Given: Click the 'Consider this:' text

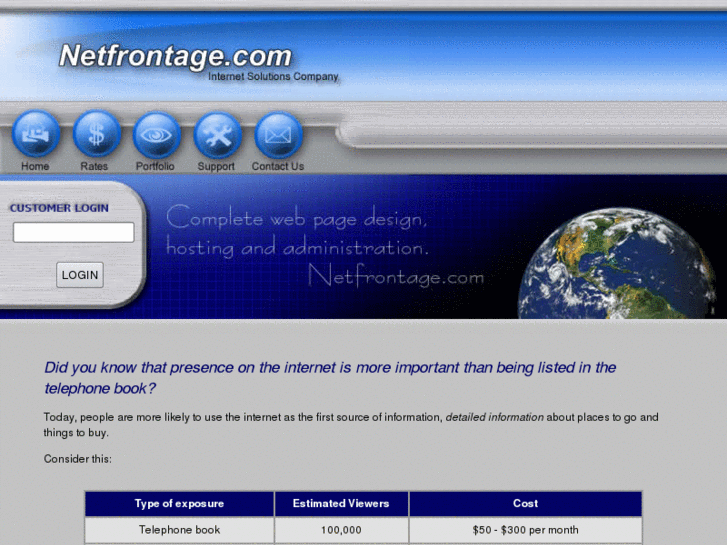Looking at the screenshot, I should pos(78,459).
